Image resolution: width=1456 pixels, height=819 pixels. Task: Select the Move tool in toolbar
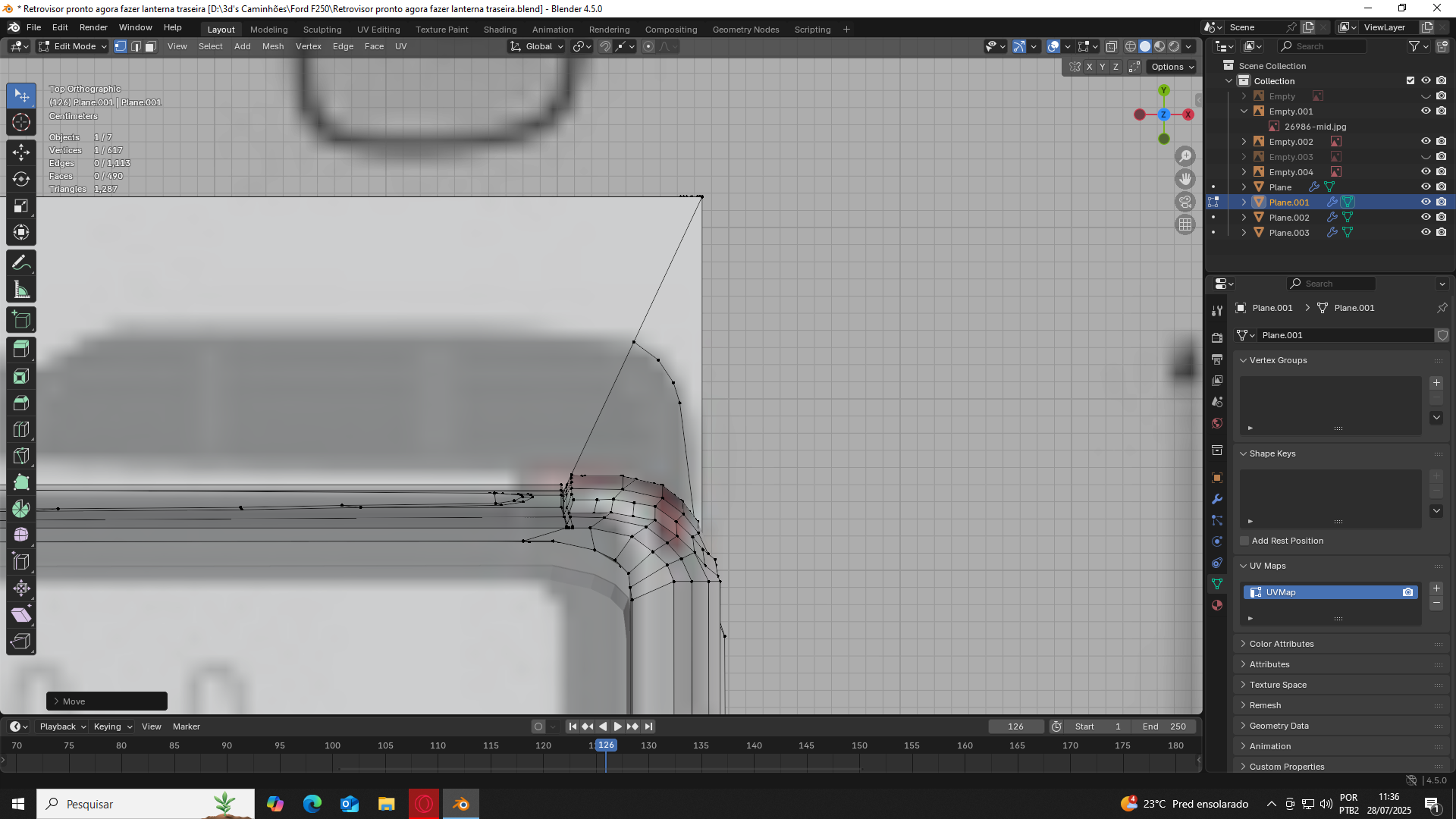21,152
